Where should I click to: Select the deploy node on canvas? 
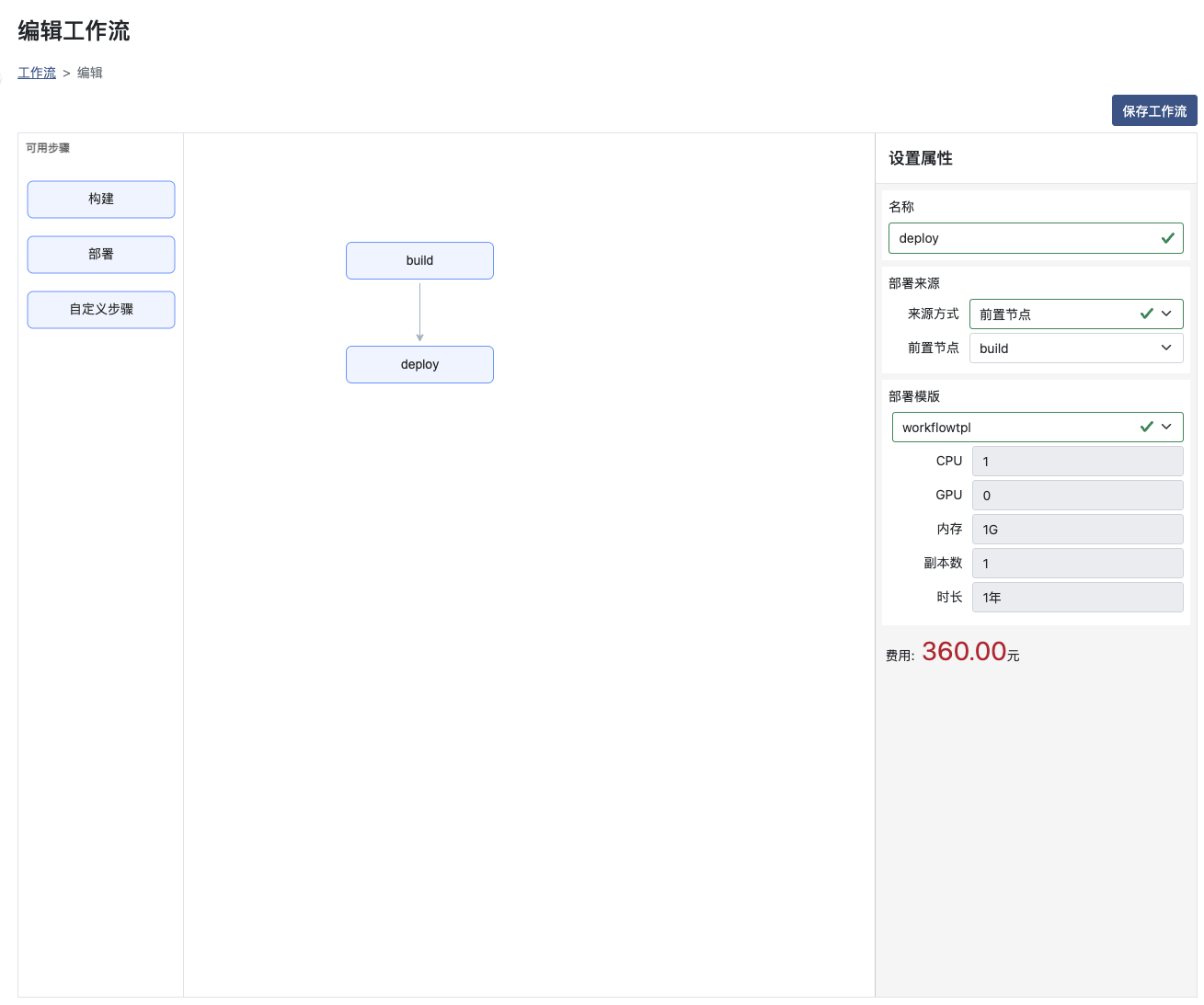[x=419, y=365]
